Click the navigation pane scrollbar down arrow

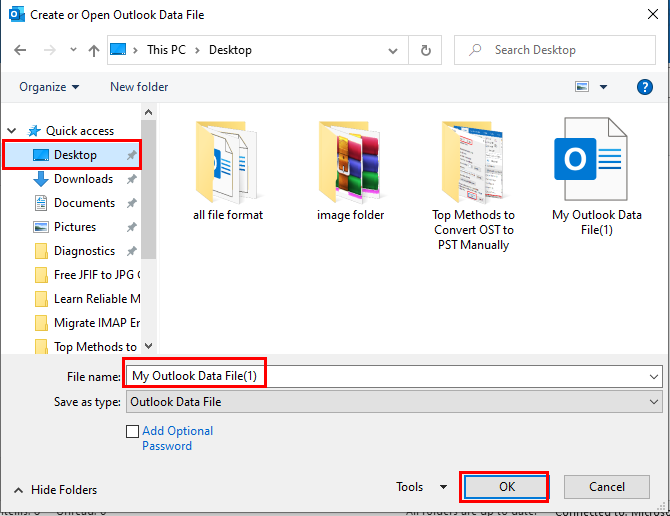coord(149,346)
